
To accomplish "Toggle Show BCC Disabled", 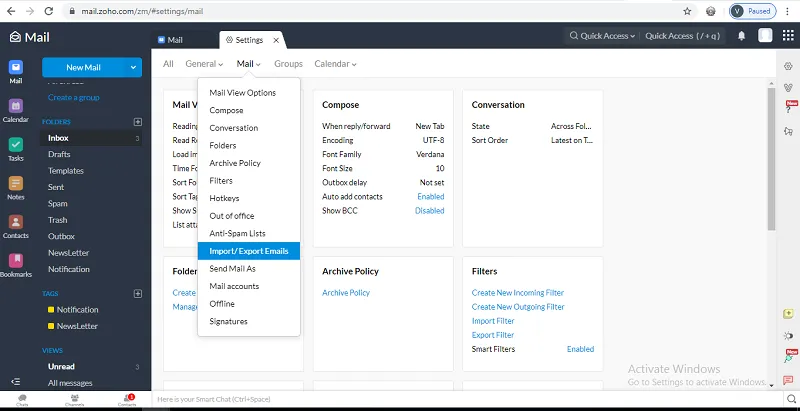I will pyautogui.click(x=430, y=211).
